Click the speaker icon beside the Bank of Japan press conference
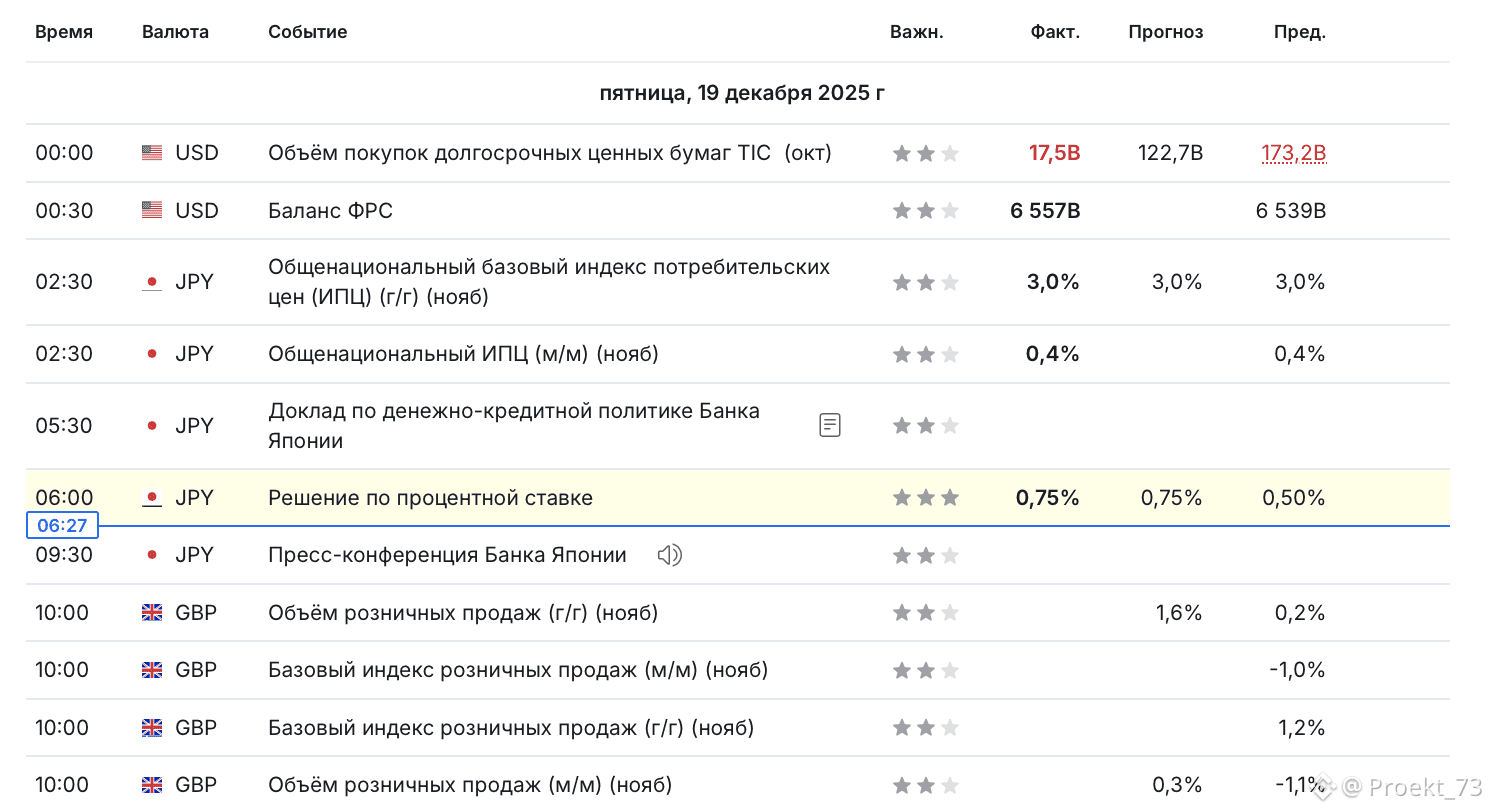This screenshot has height=812, width=1490. coord(669,555)
